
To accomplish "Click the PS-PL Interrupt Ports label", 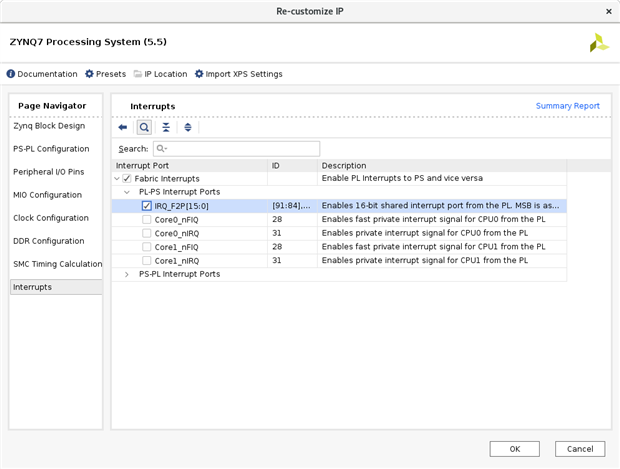I will [180, 274].
